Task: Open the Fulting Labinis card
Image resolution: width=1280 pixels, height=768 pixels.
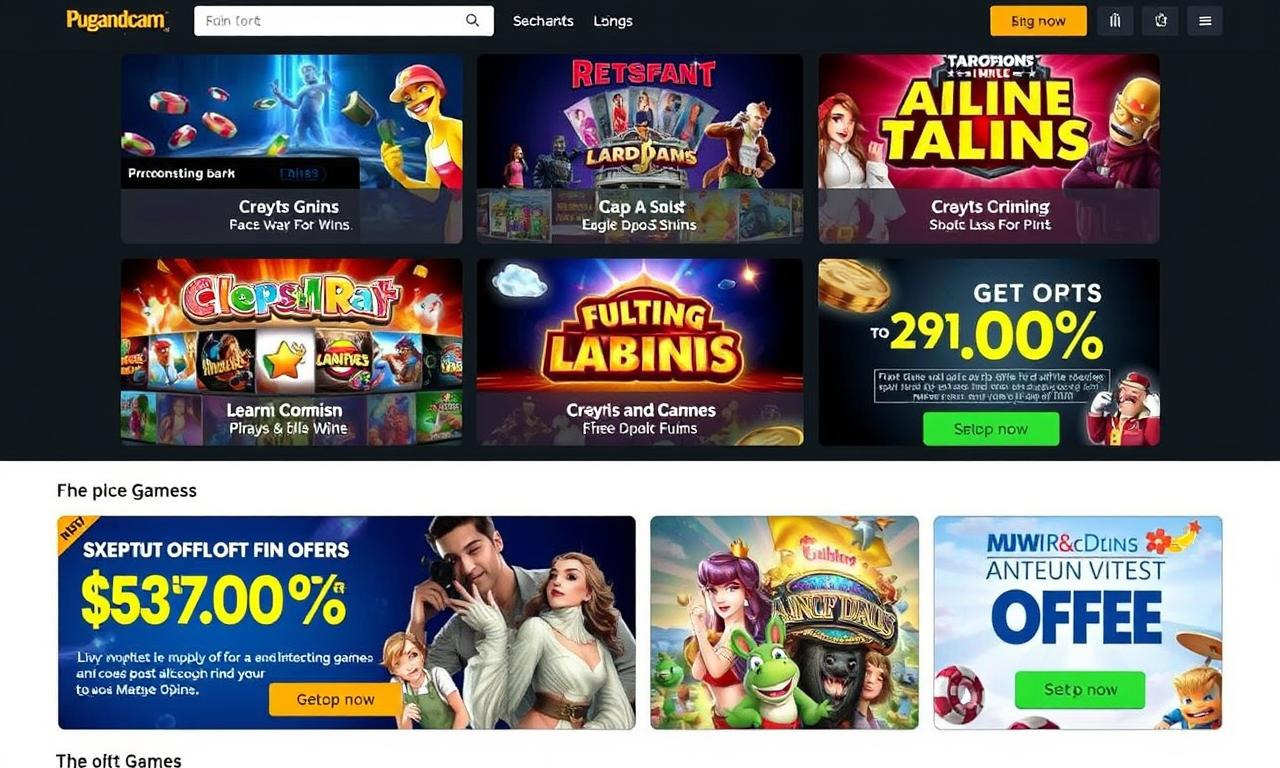Action: [640, 352]
